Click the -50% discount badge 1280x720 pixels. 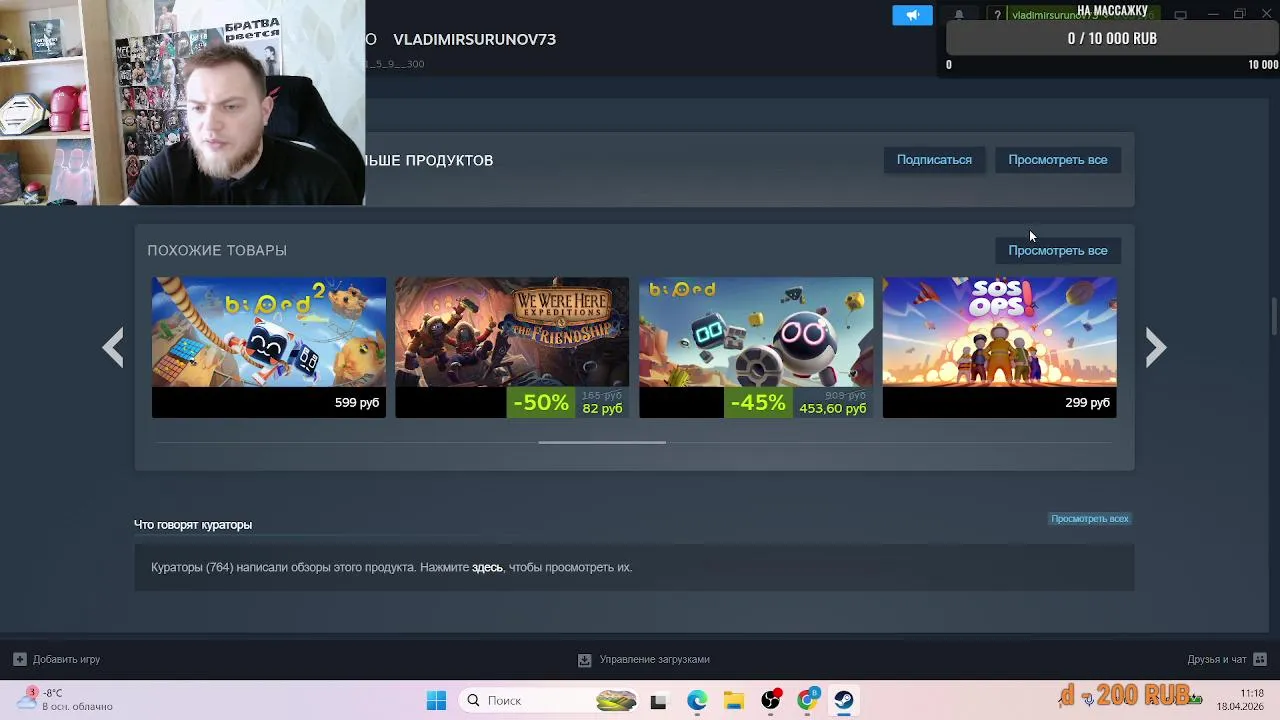(540, 402)
